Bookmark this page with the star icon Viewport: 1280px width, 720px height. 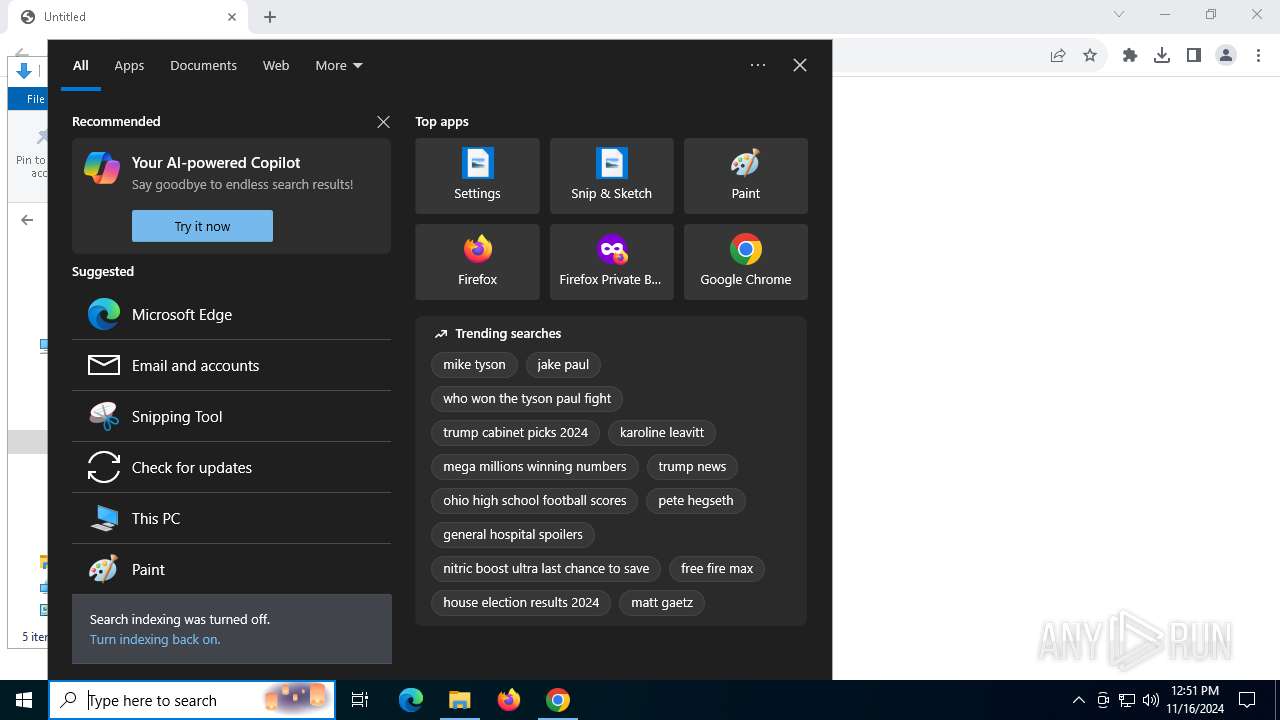[x=1090, y=55]
